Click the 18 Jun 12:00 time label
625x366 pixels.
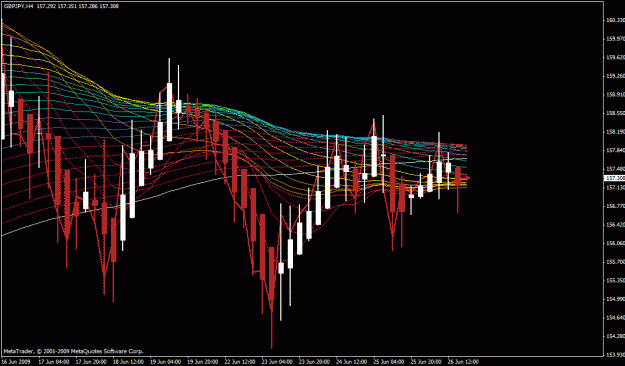coord(128,362)
